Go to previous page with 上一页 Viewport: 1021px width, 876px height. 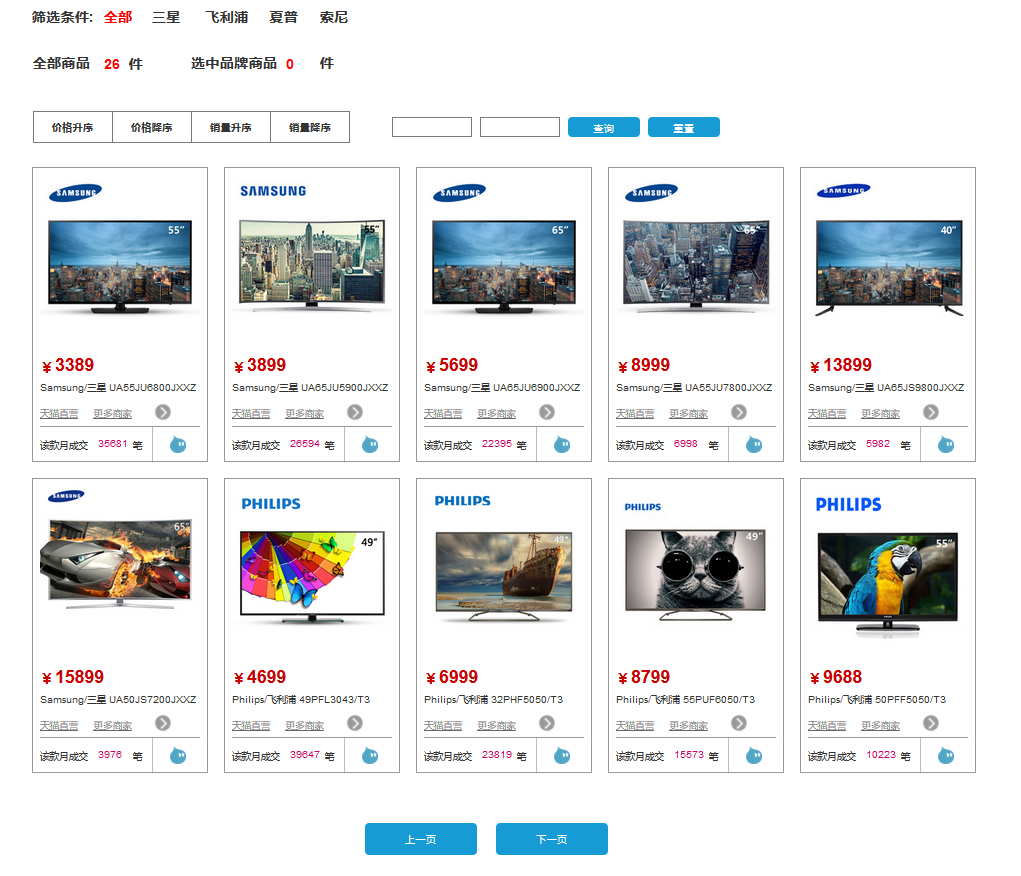pyautogui.click(x=421, y=839)
